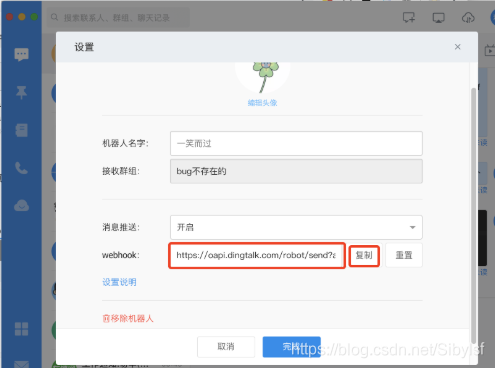495x368 pixels.
Task: Open the screen projection icon in top bar
Action: pyautogui.click(x=438, y=18)
